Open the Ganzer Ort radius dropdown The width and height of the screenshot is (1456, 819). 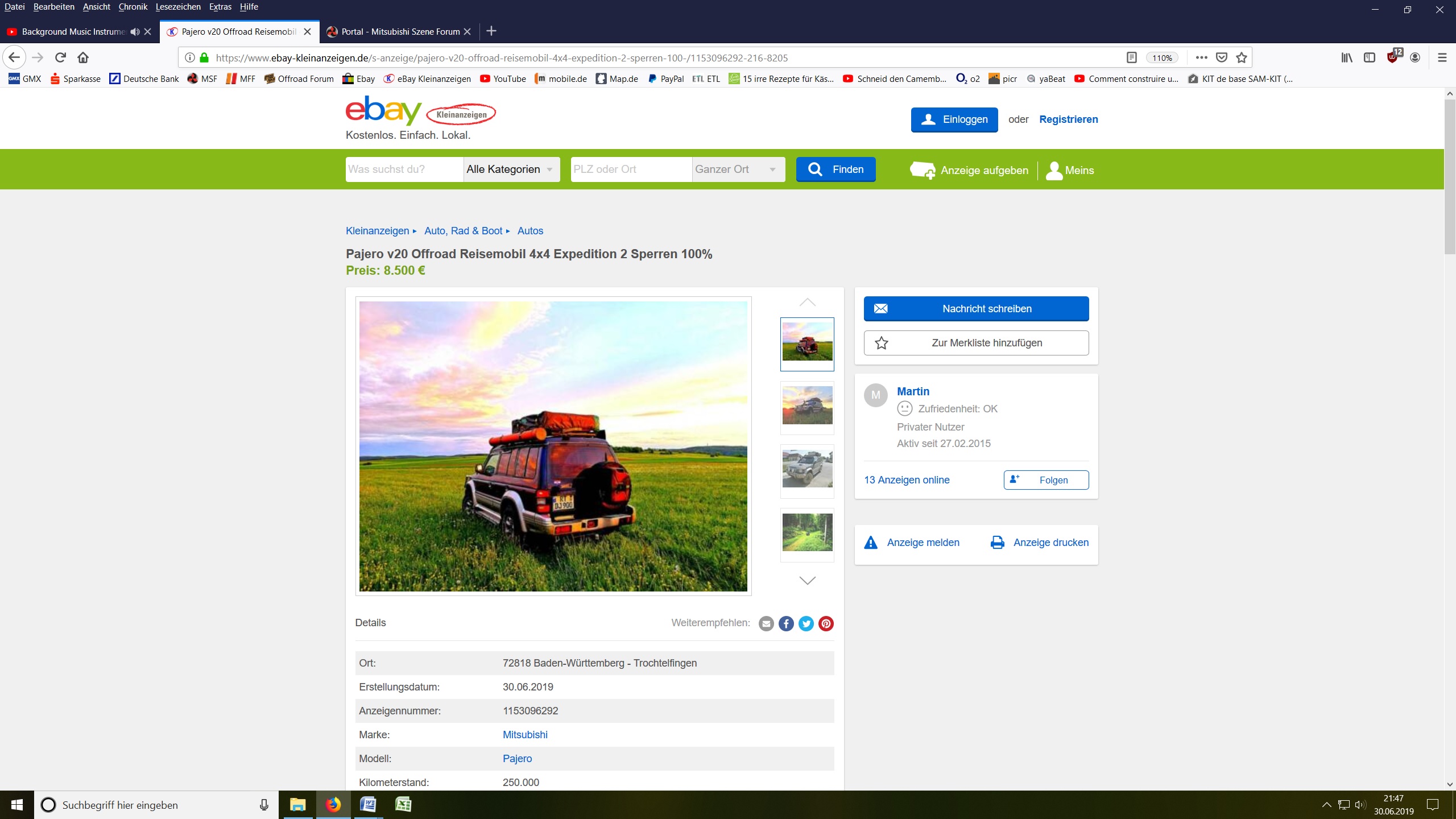coord(737,169)
